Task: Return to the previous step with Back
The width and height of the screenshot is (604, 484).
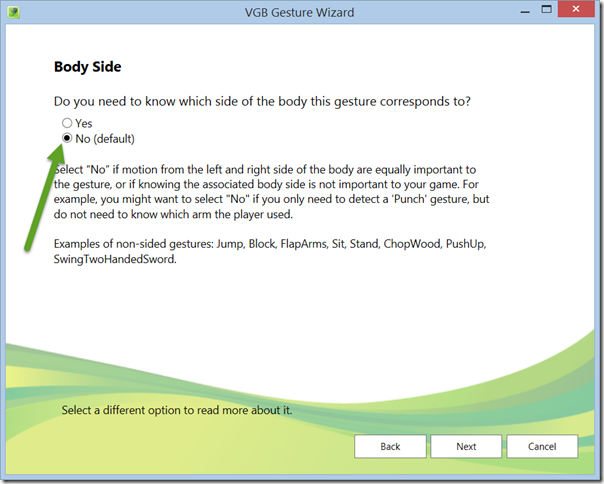Action: 390,446
